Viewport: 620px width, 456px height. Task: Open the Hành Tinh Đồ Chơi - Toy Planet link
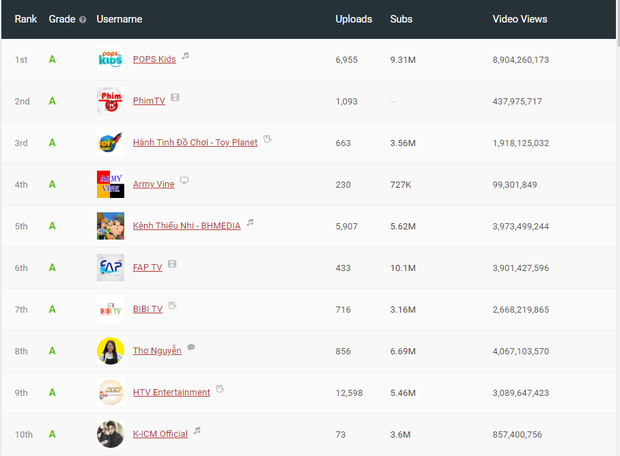195,142
